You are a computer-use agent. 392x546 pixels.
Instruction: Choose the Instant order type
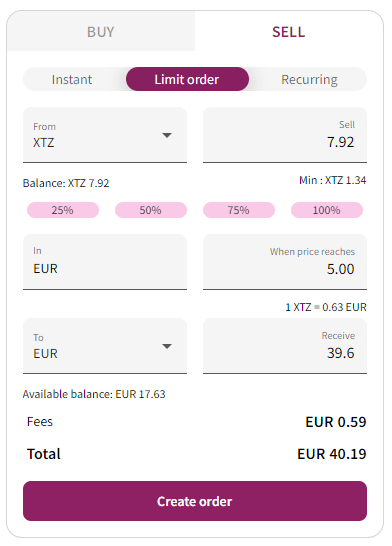(x=72, y=79)
